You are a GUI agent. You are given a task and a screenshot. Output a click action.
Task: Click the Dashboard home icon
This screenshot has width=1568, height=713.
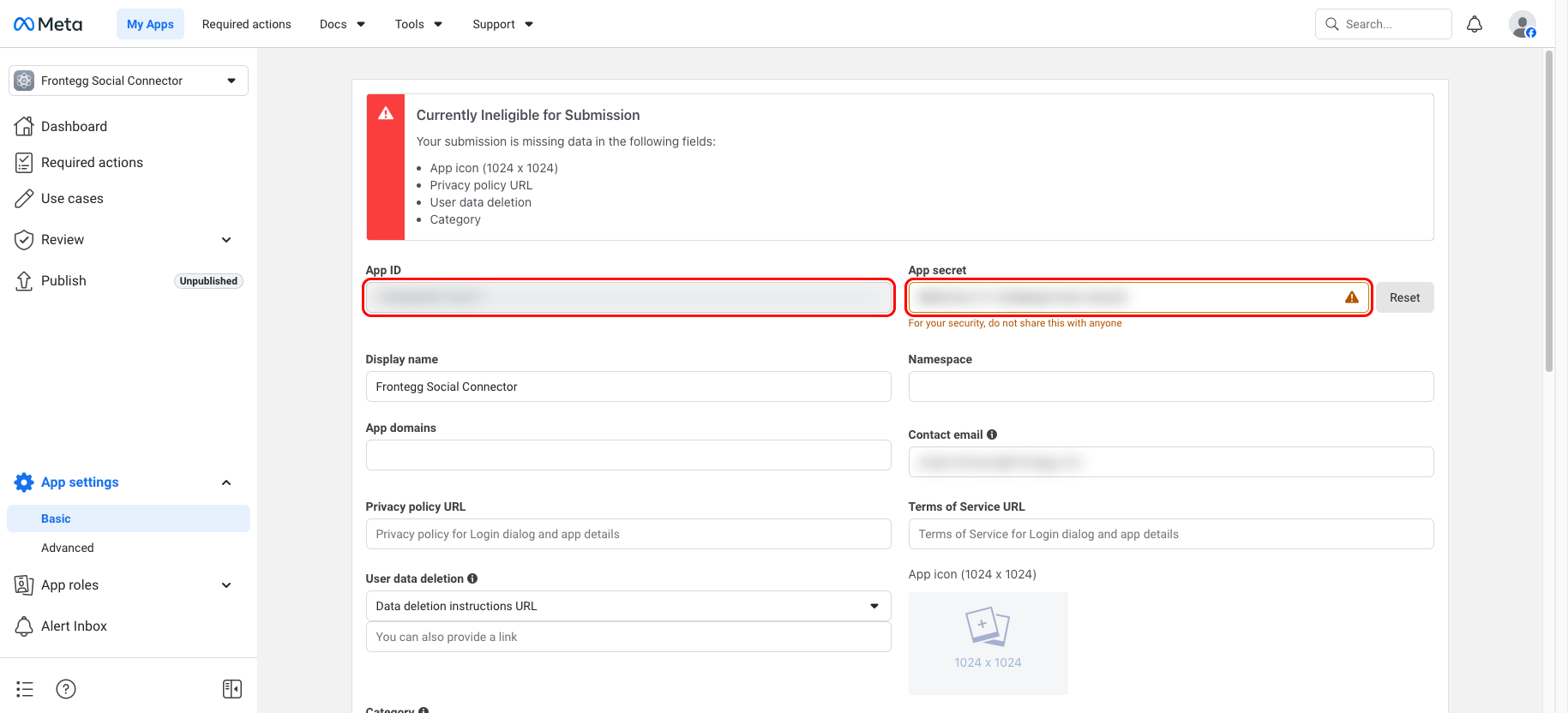pyautogui.click(x=24, y=126)
